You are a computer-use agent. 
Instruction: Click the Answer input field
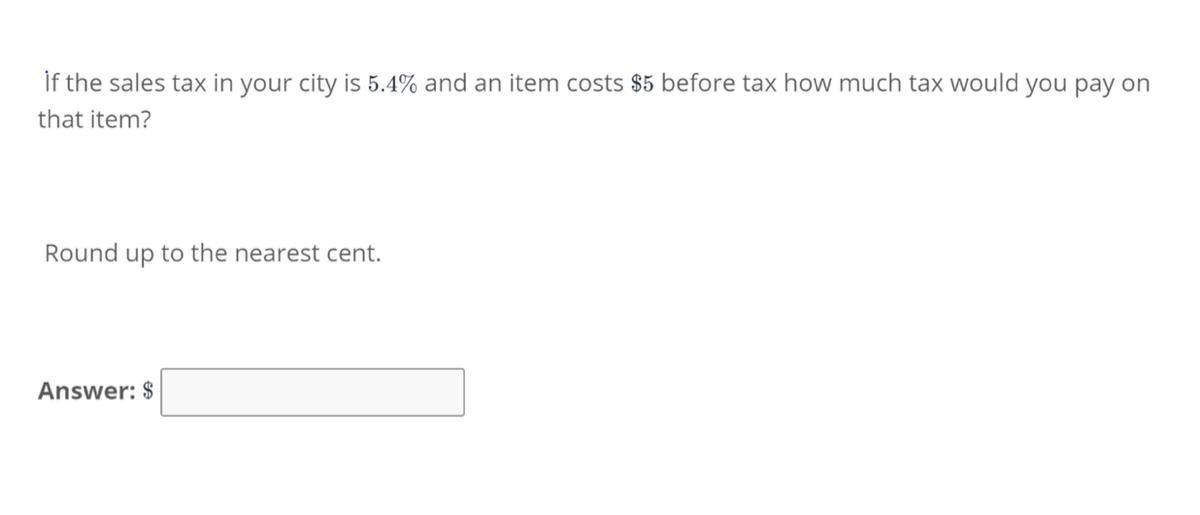[312, 392]
